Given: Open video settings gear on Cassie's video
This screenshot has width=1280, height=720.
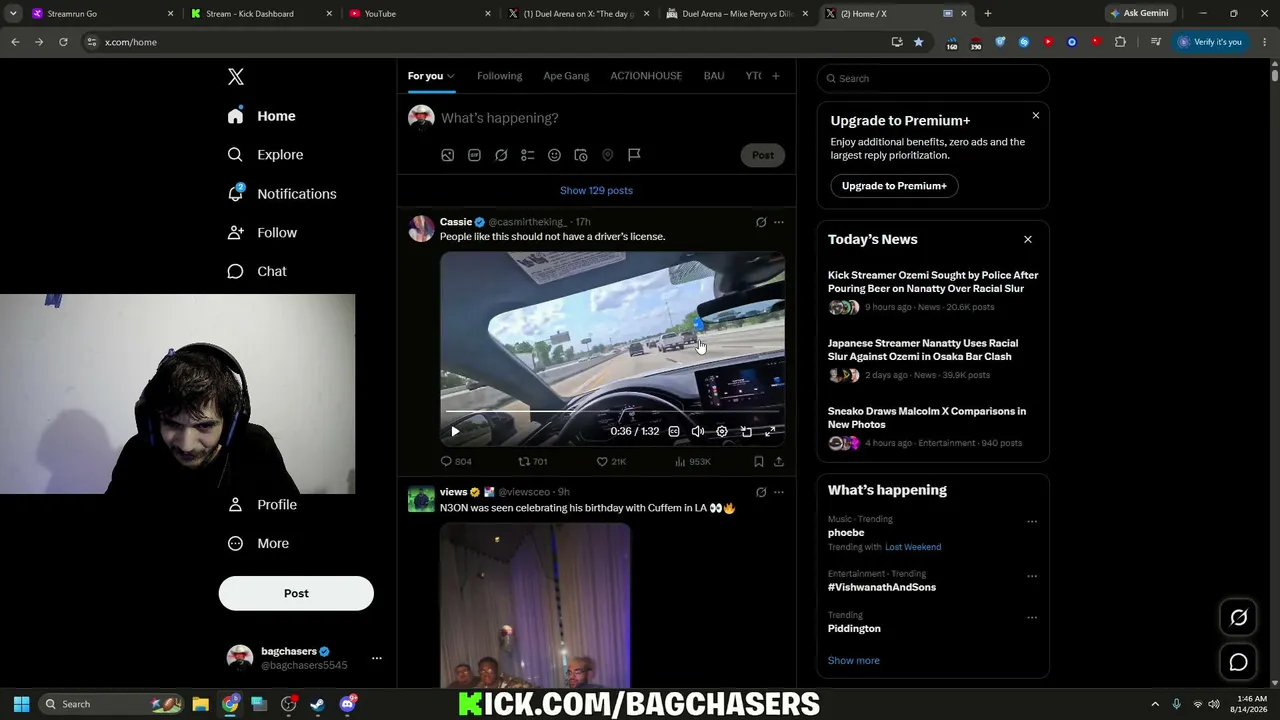Looking at the screenshot, I should [722, 431].
